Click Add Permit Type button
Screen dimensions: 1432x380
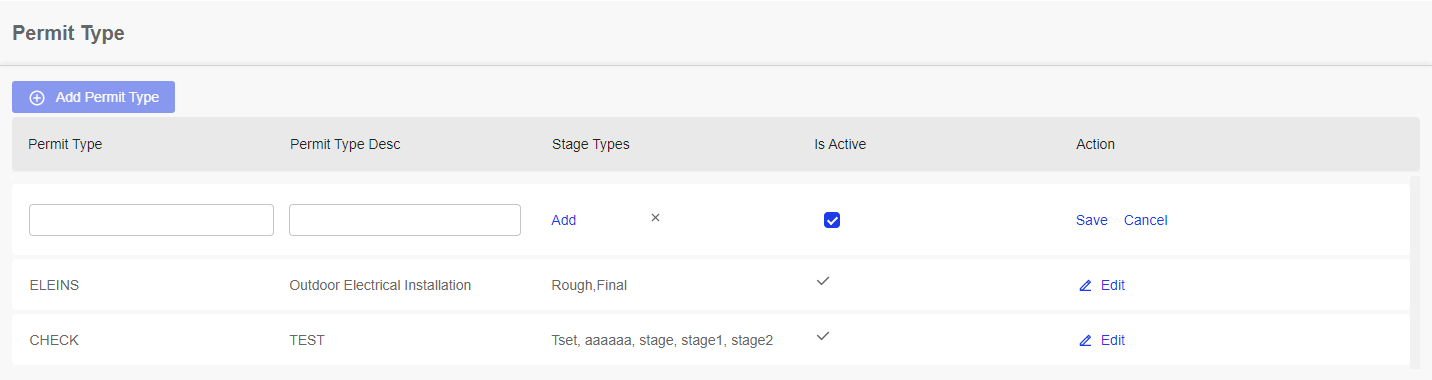click(x=93, y=97)
